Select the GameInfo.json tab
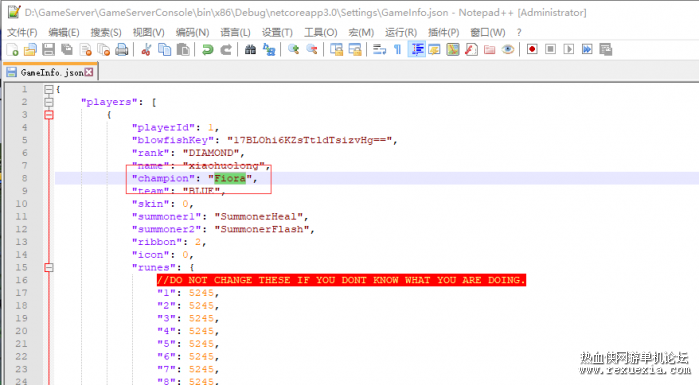Screen dimensions: 699x385 tap(51, 72)
